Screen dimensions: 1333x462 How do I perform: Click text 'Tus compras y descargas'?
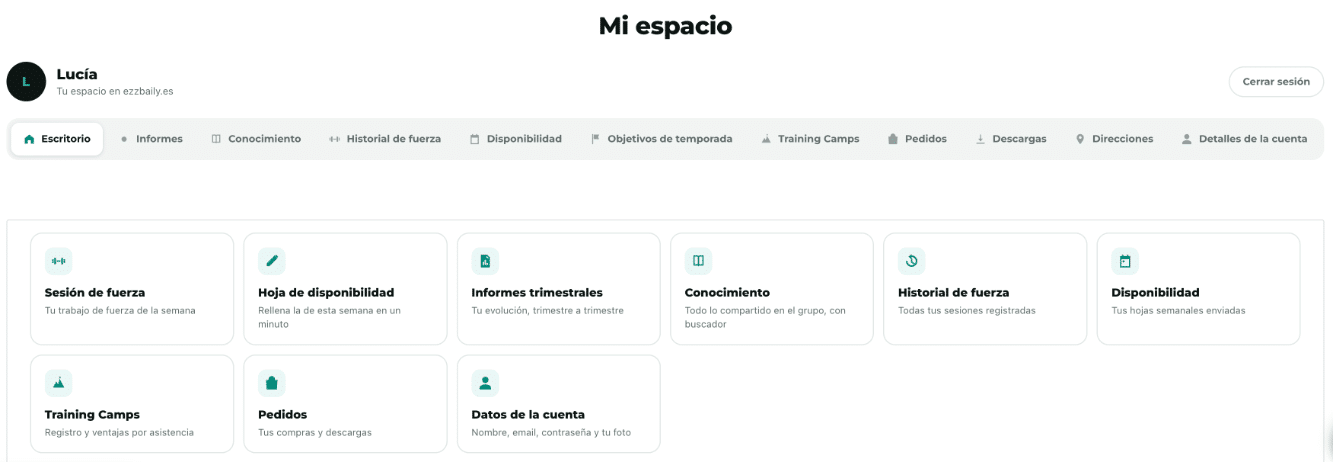[x=315, y=433]
